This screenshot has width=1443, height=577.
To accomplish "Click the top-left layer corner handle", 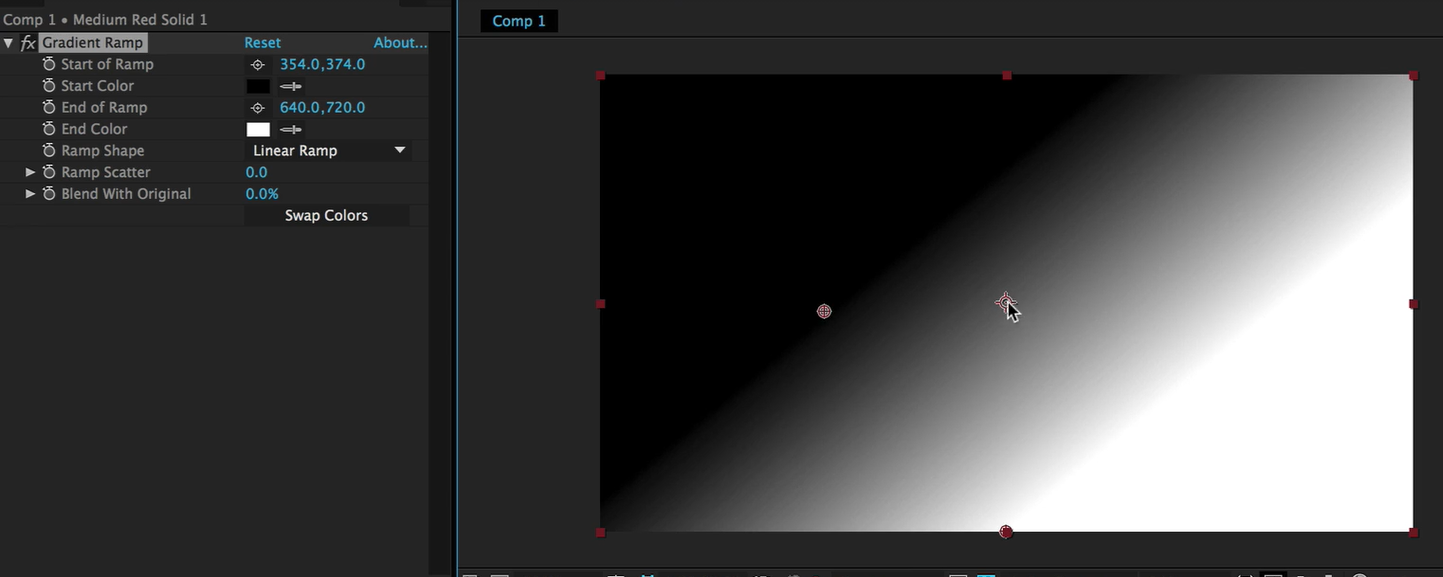I will 600,76.
